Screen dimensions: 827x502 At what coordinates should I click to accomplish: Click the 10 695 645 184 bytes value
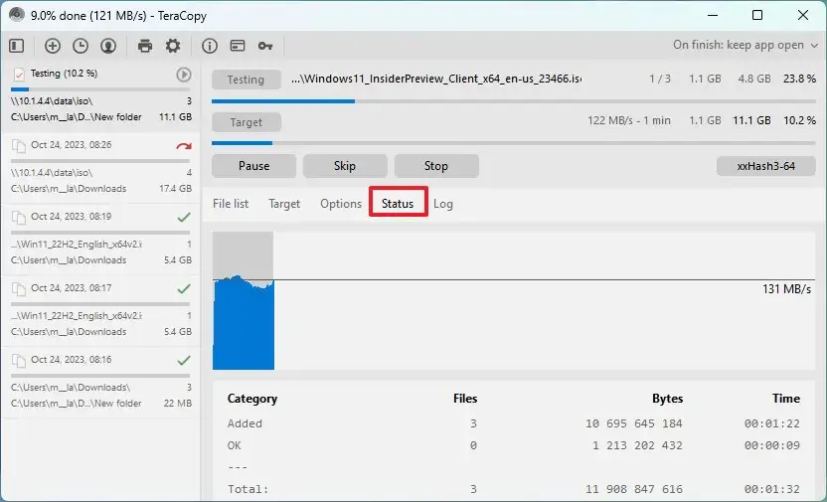633,423
